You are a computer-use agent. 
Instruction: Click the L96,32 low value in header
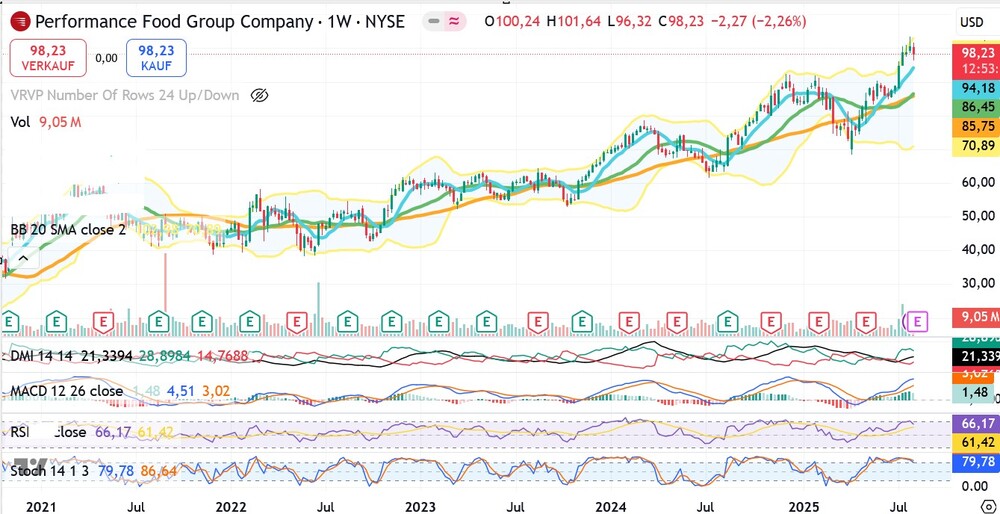pos(629,22)
